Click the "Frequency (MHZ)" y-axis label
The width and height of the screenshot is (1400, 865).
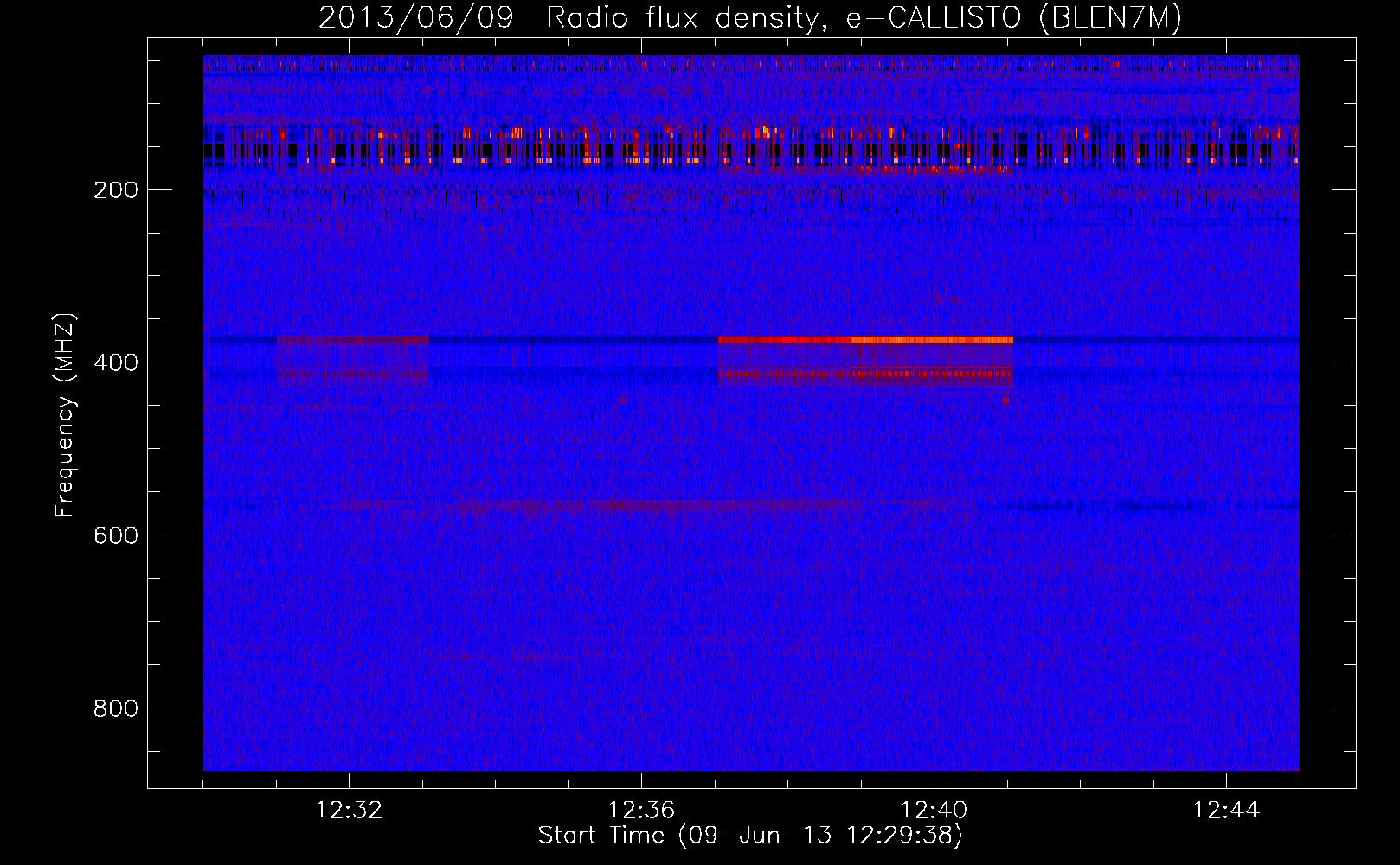click(x=66, y=415)
